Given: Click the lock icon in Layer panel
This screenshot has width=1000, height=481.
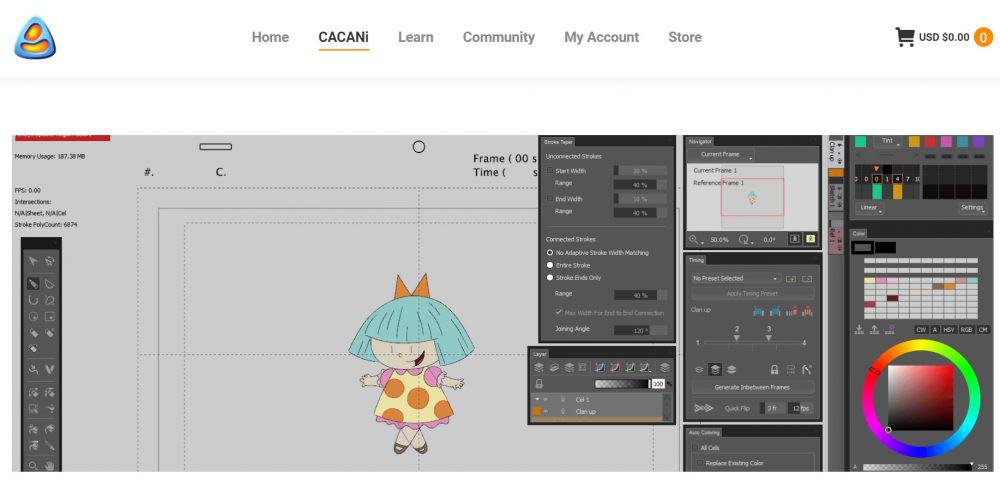Looking at the screenshot, I should [x=539, y=383].
